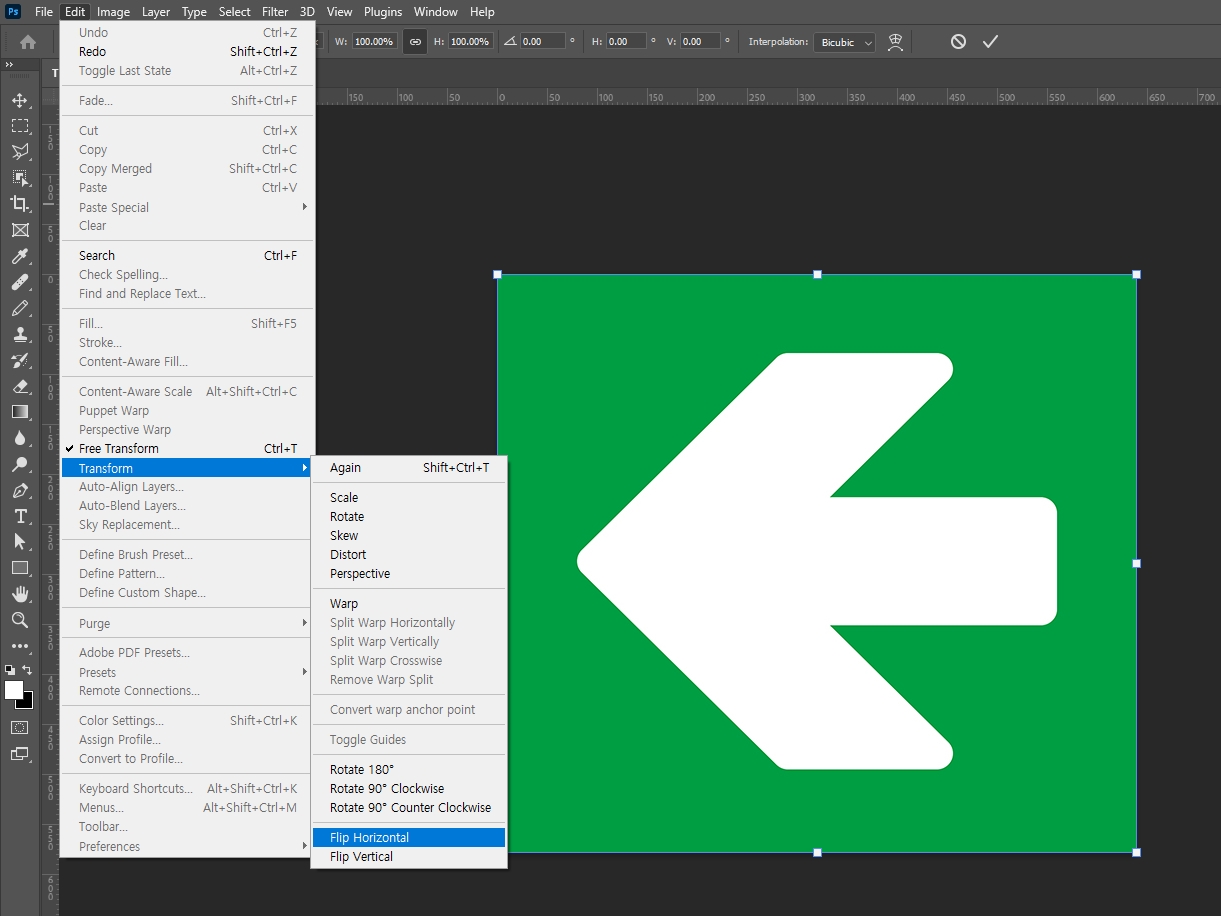The width and height of the screenshot is (1221, 916).
Task: Switch to warp mode icon in options bar
Action: point(896,42)
